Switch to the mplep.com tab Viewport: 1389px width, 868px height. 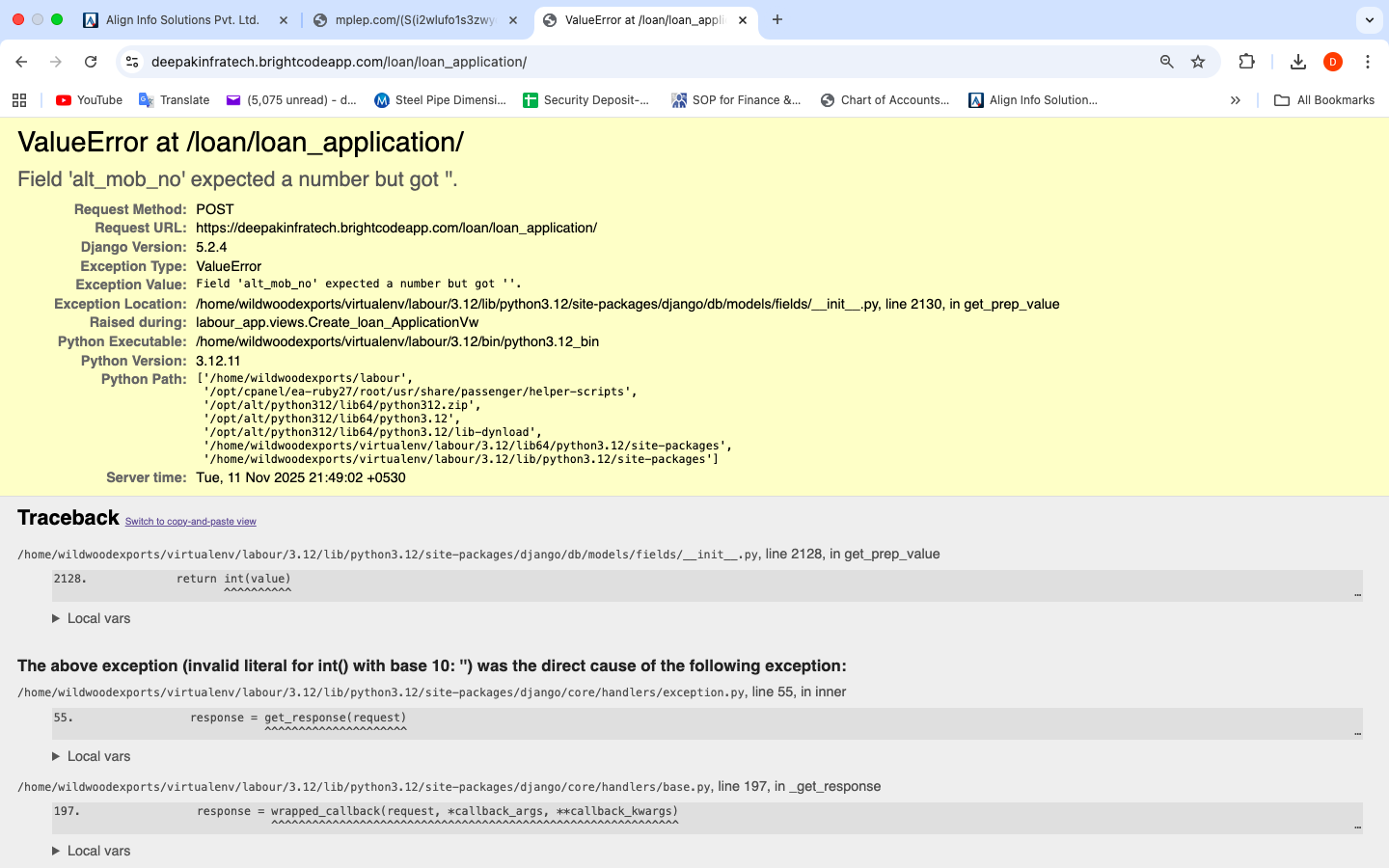[413, 19]
